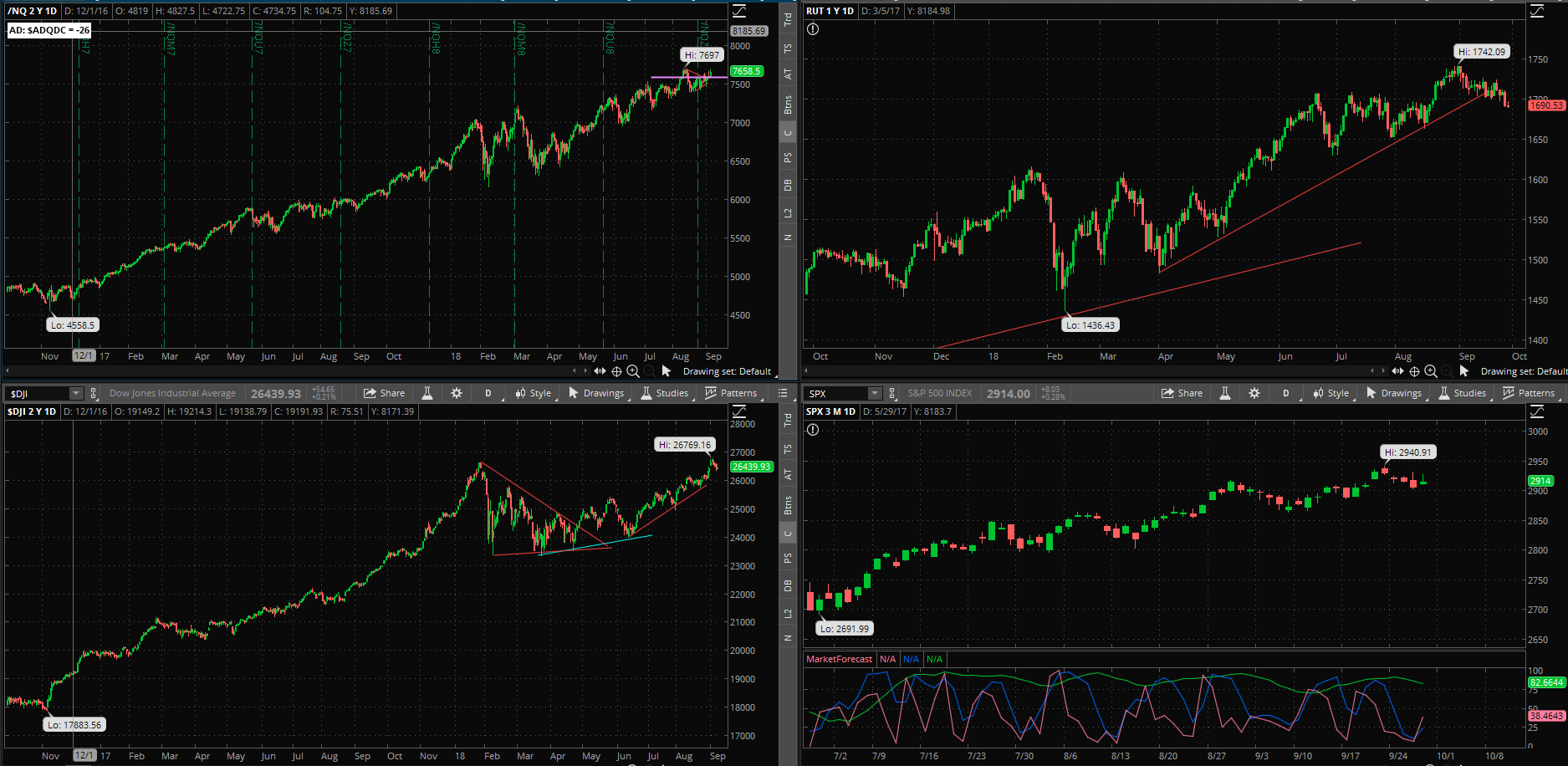
Task: Select the PS sidebar tab on the /NQ chart
Action: click(788, 157)
